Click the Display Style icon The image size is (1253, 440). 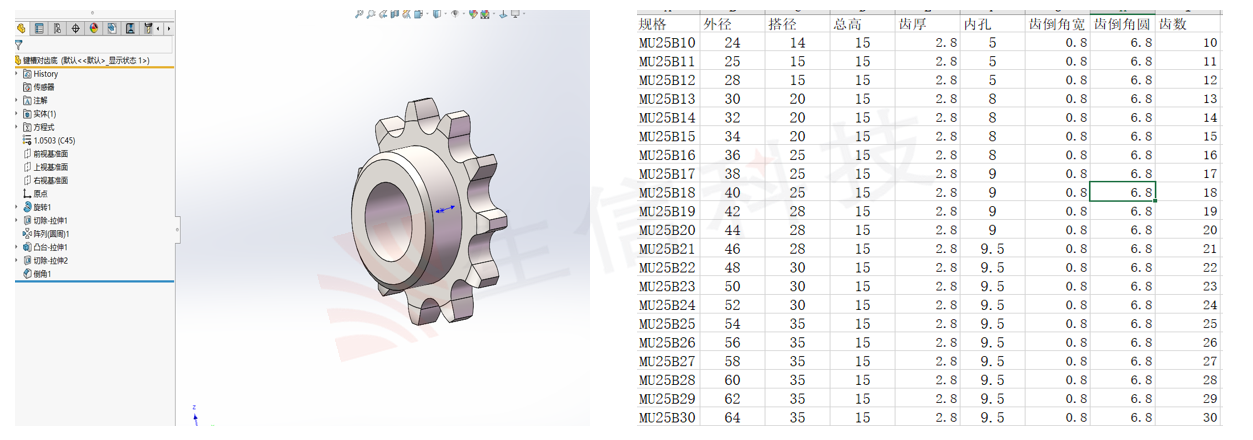tap(438, 14)
